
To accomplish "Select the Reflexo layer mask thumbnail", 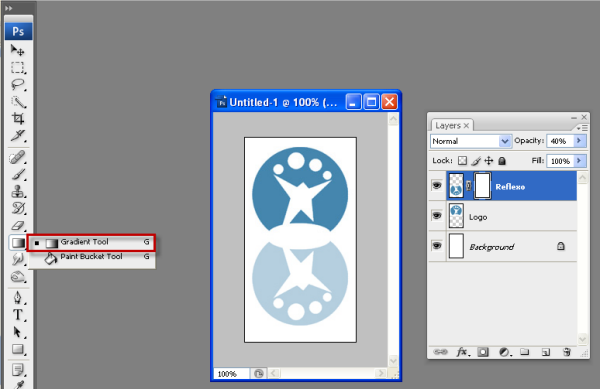I will click(x=483, y=186).
